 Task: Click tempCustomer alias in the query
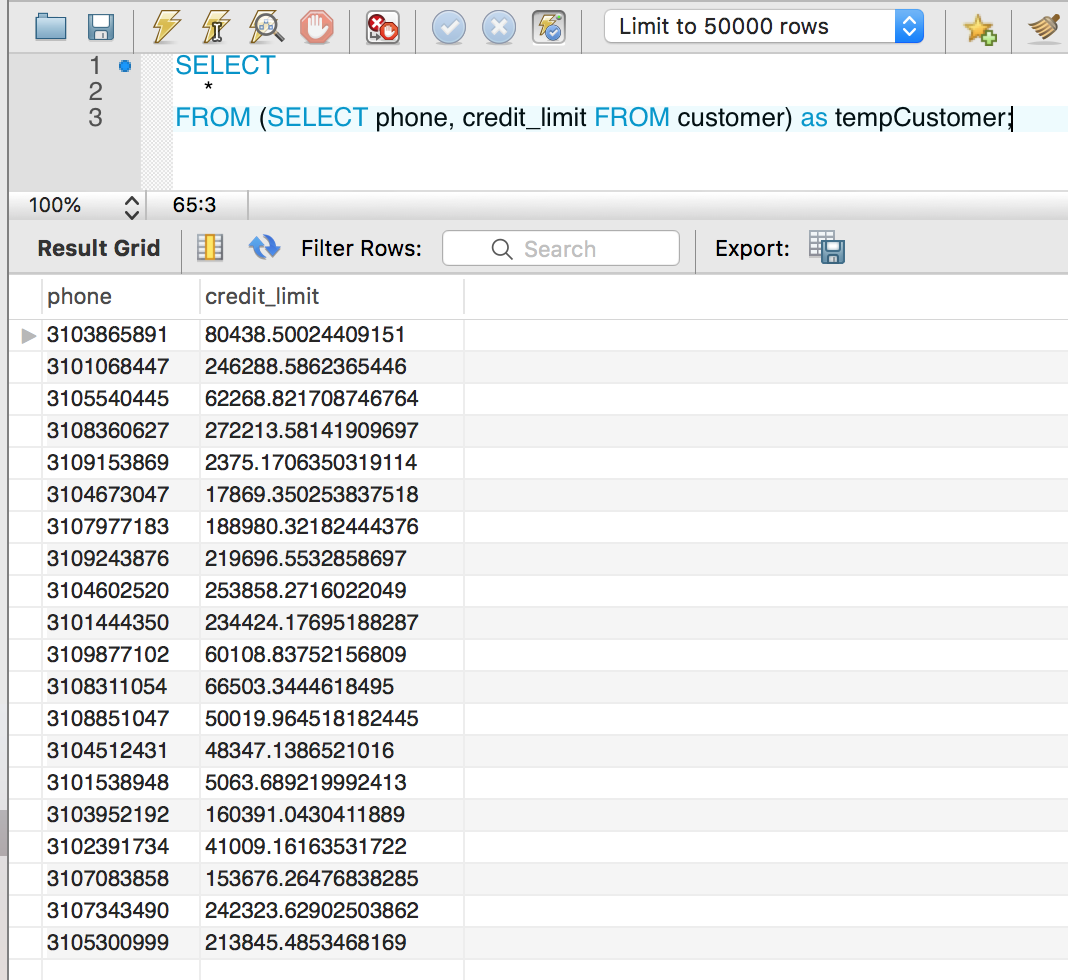point(920,118)
